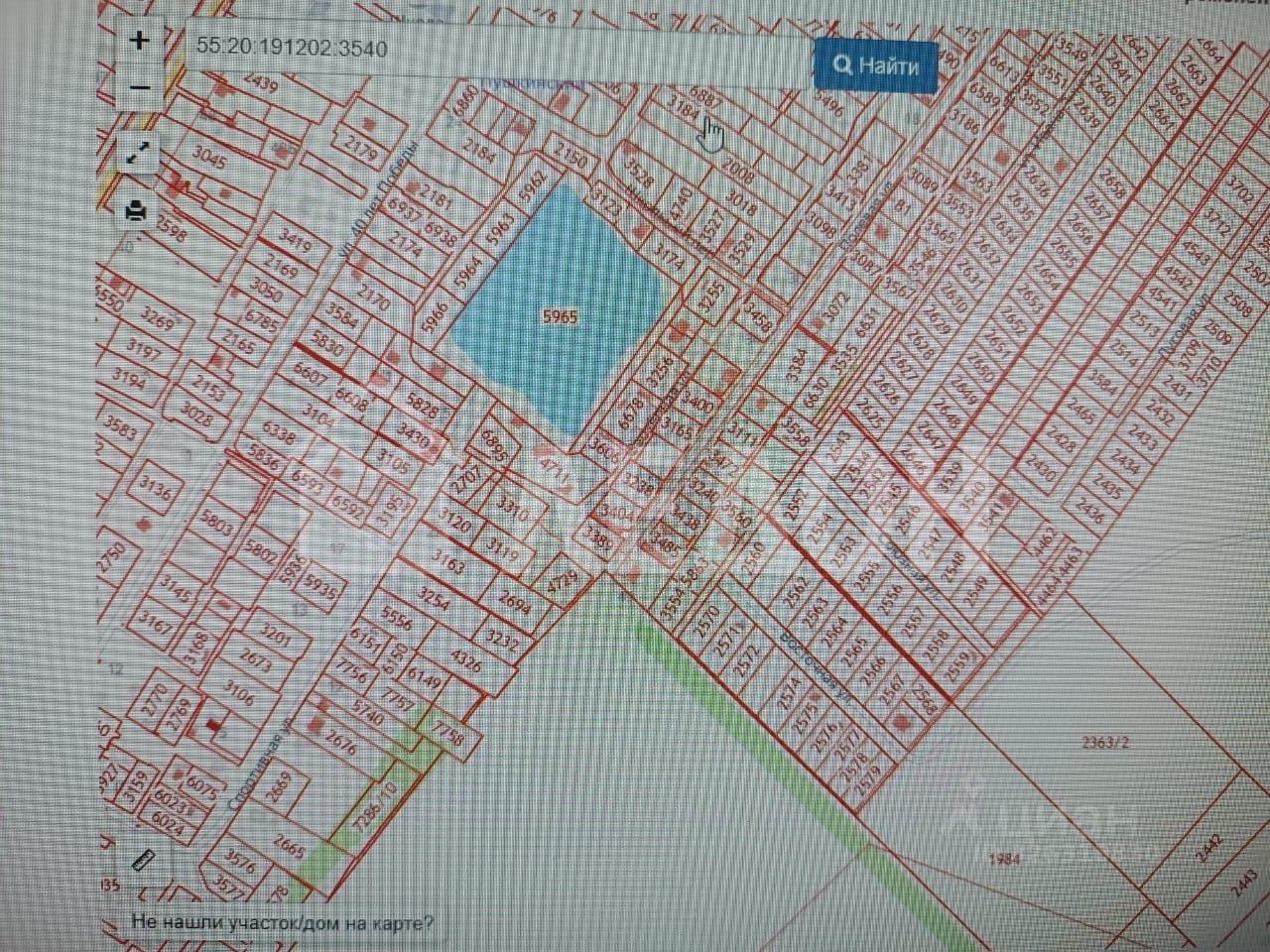This screenshot has height=952, width=1270.
Task: Click parcel 3194
Action: 129,380
